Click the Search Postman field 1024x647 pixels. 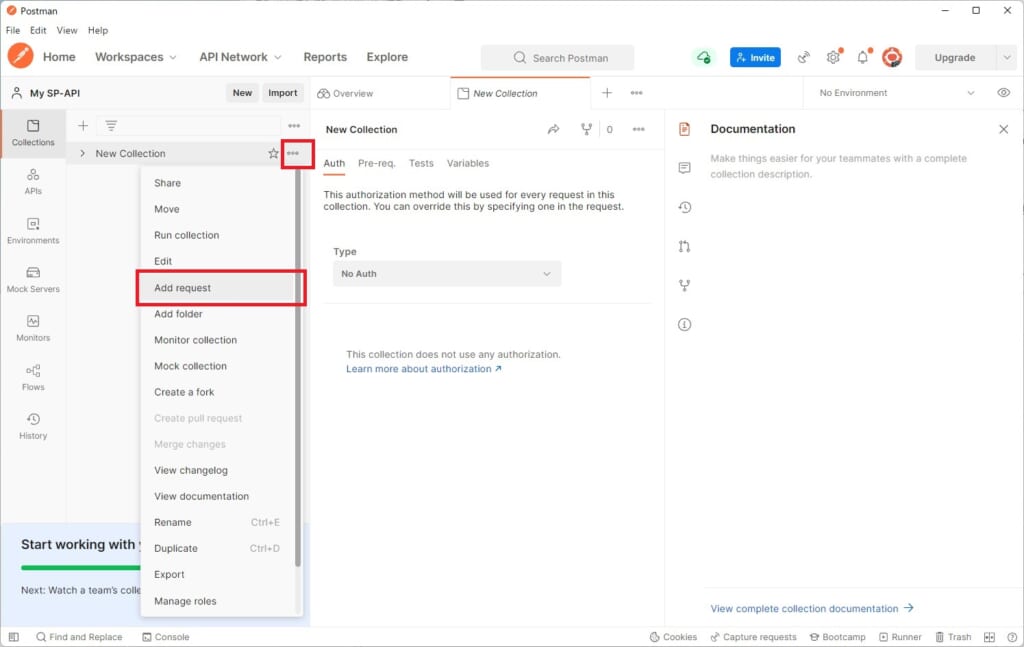point(557,57)
